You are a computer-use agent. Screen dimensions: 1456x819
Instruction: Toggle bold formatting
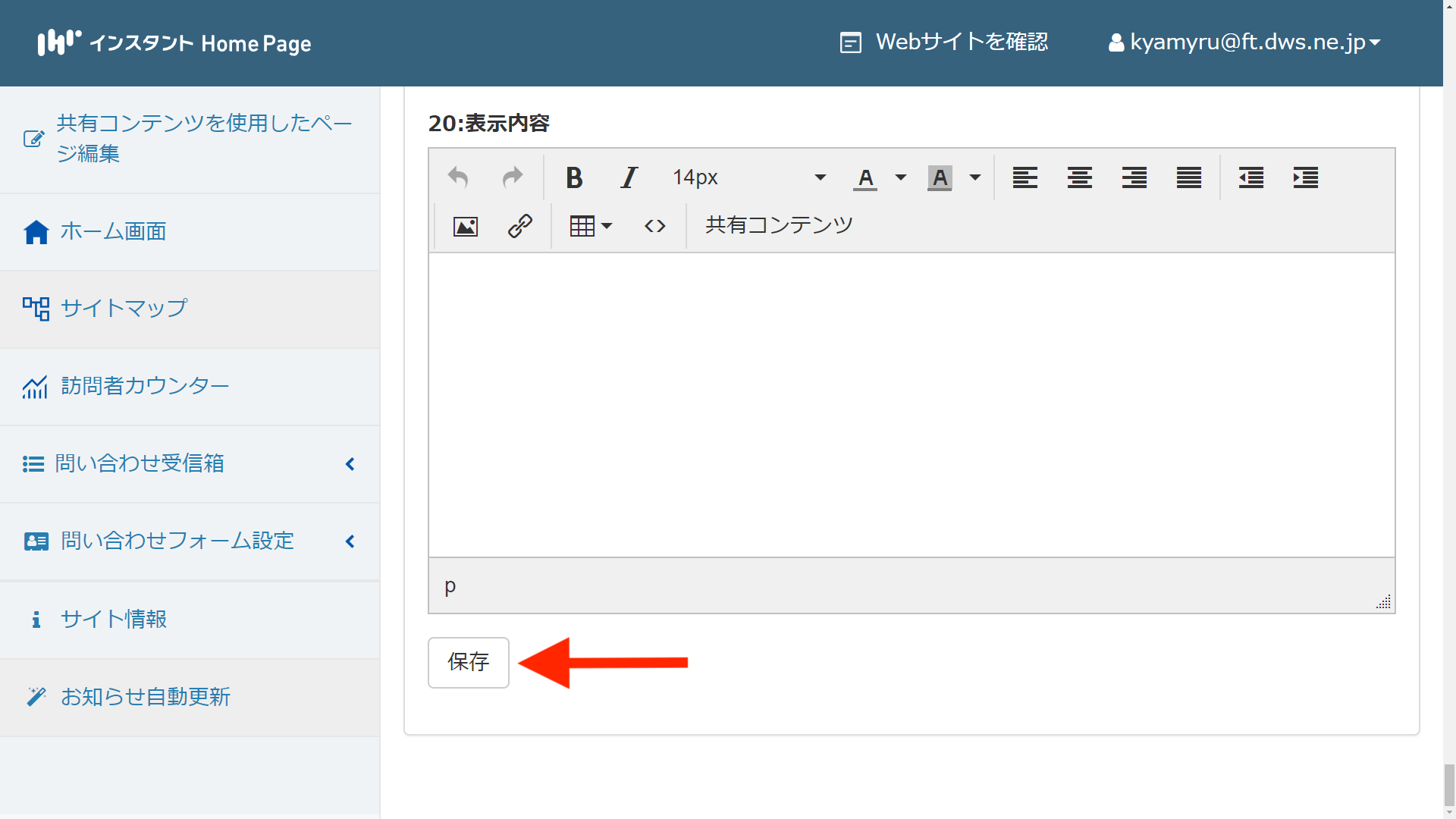click(x=574, y=177)
